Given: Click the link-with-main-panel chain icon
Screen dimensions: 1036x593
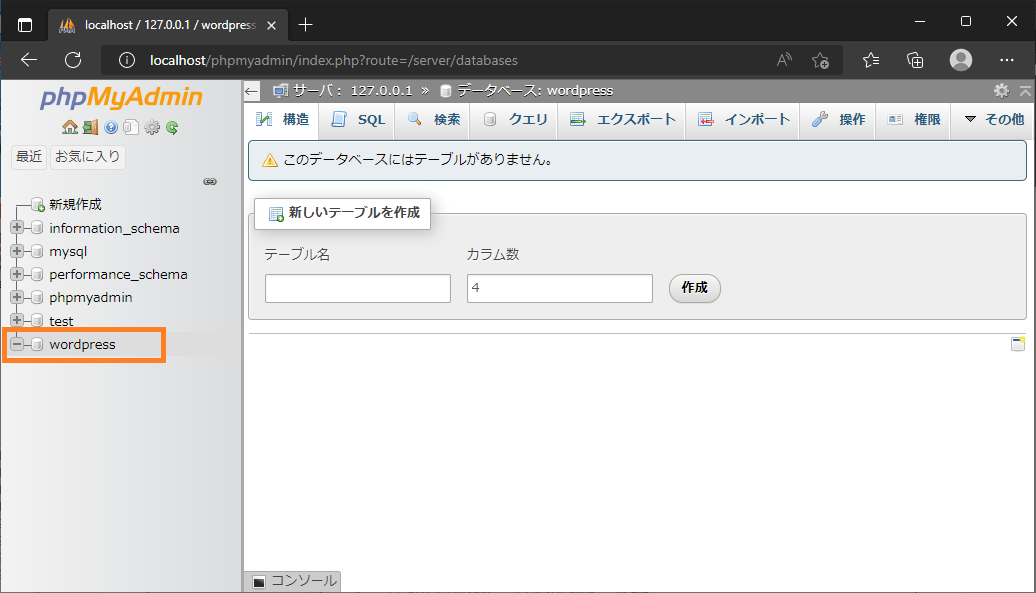Looking at the screenshot, I should (209, 182).
